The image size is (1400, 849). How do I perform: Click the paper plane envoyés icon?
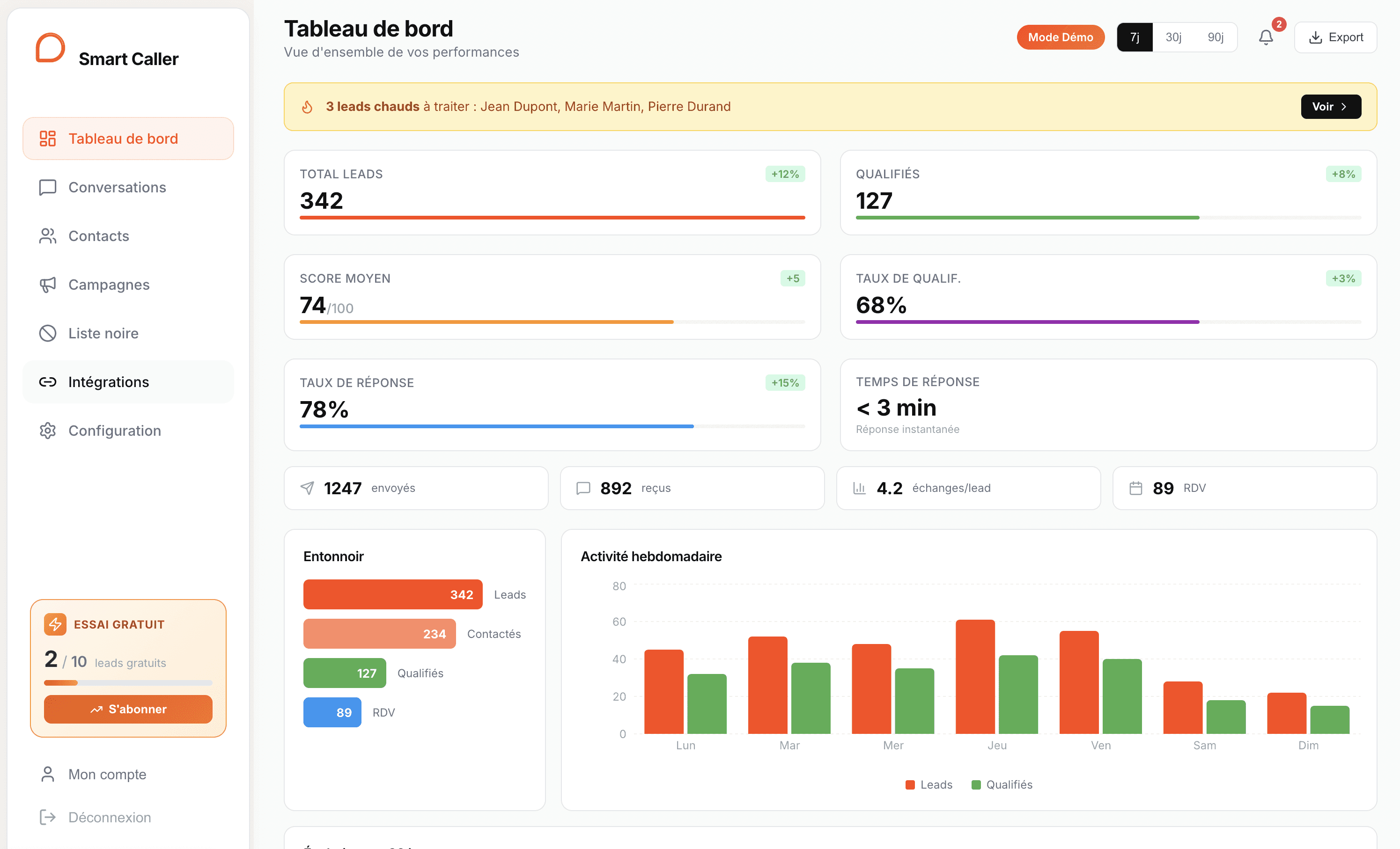pos(307,488)
